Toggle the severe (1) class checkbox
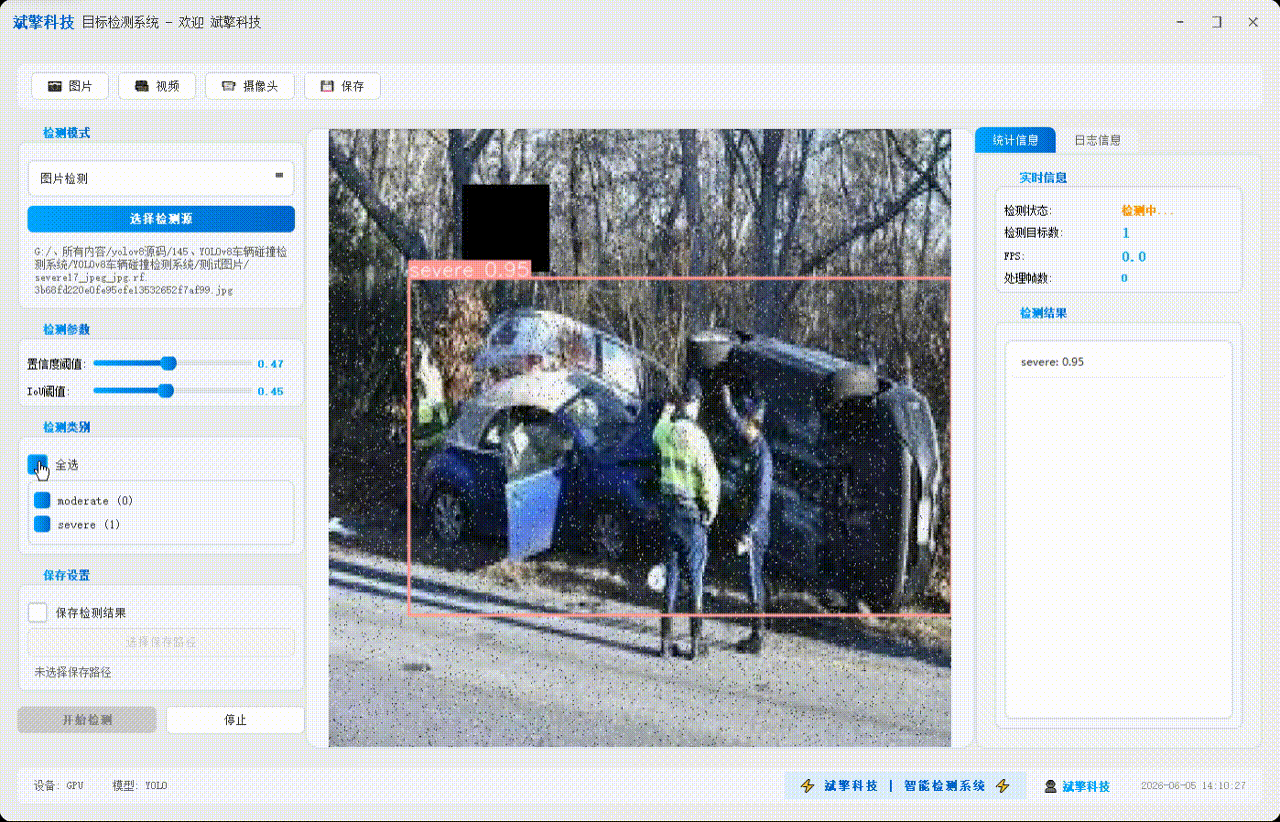The image size is (1280, 822). [42, 524]
